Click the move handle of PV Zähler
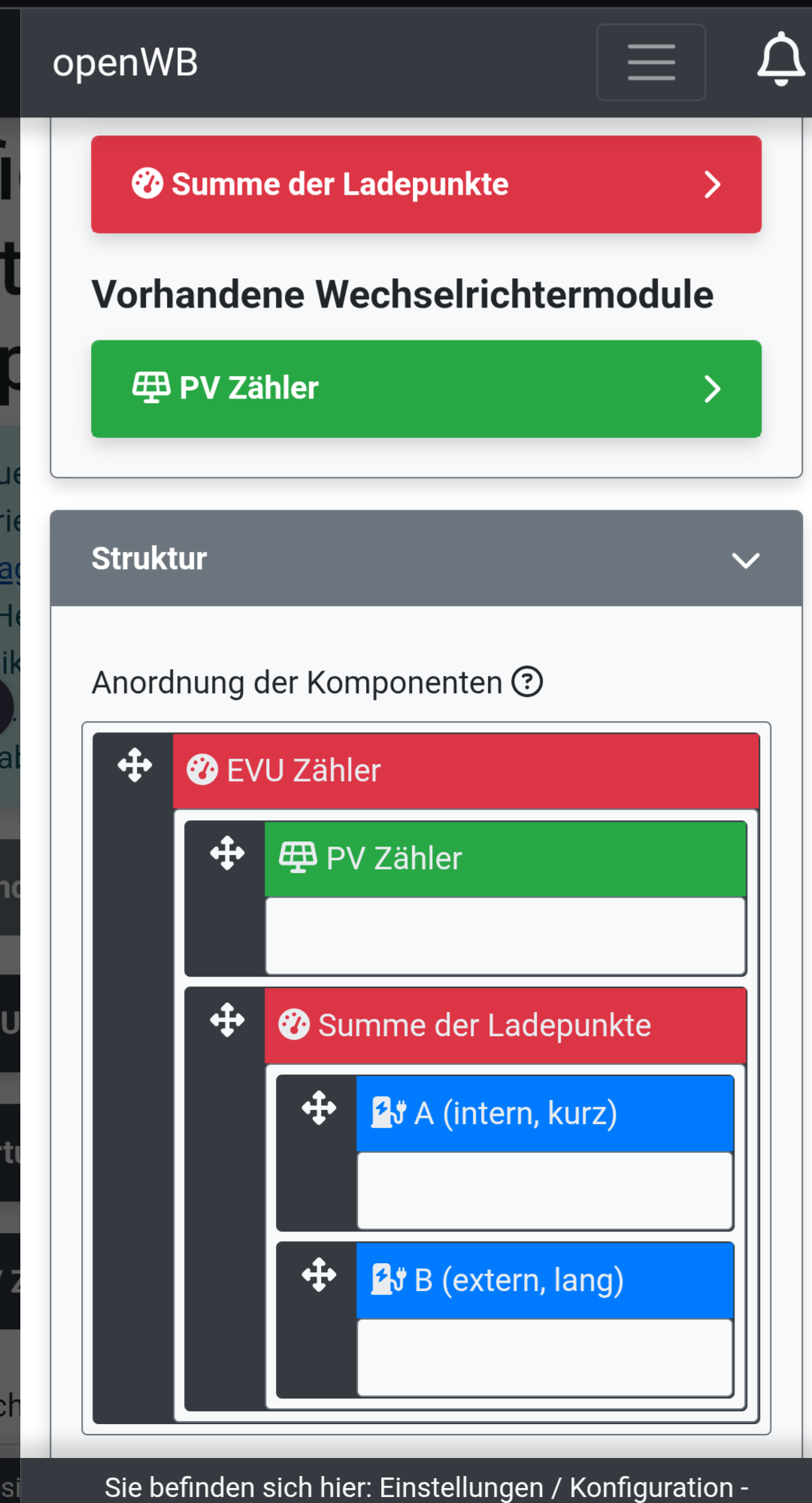812x1503 pixels. pyautogui.click(x=227, y=853)
